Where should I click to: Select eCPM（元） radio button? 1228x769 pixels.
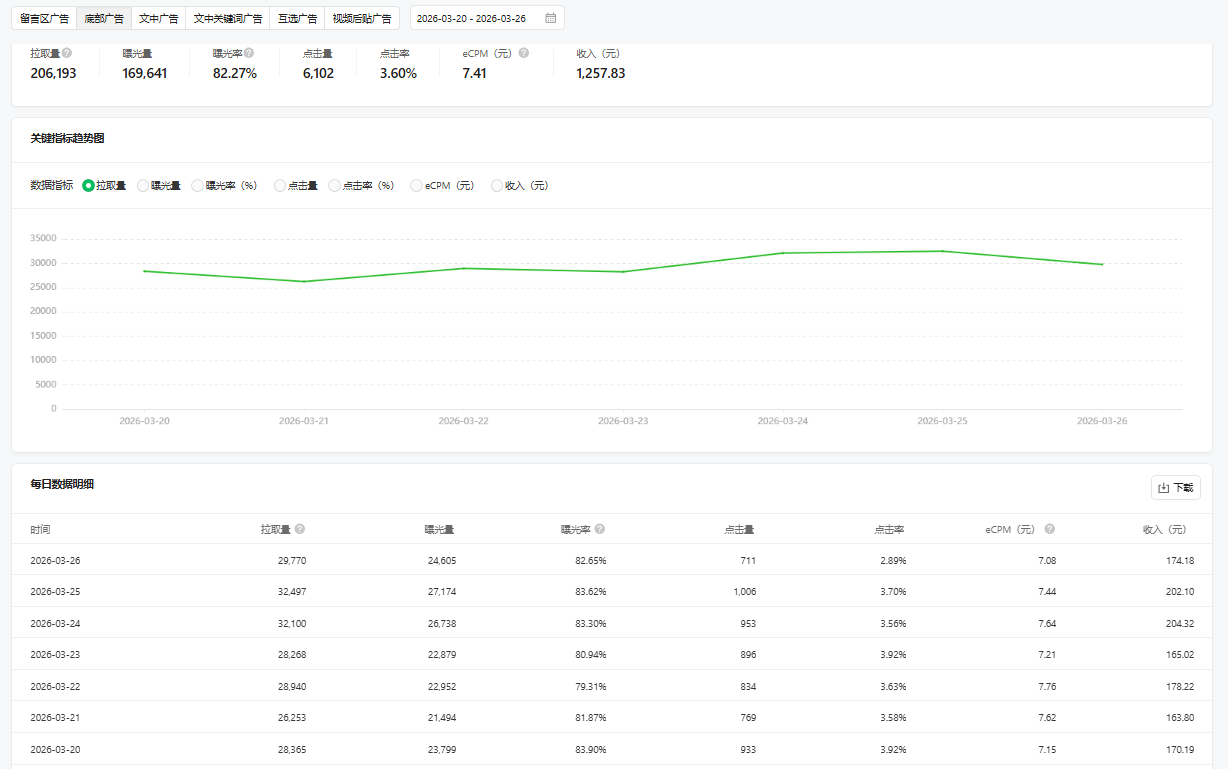(417, 185)
